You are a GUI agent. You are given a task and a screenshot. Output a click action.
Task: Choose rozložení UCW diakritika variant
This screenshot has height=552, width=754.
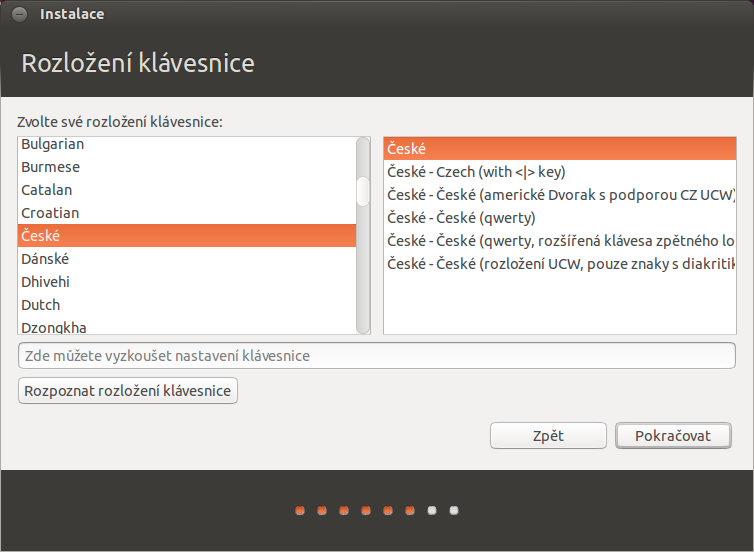click(560, 263)
